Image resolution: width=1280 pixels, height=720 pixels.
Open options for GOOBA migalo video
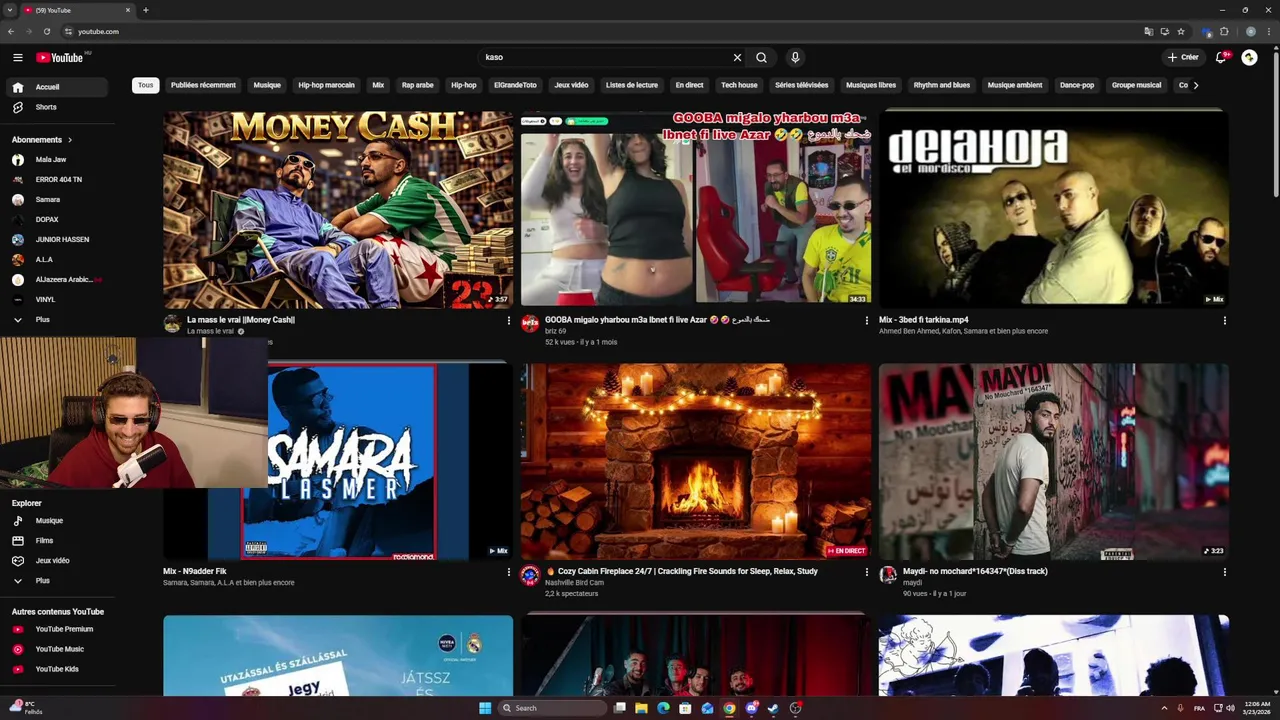[866, 321]
